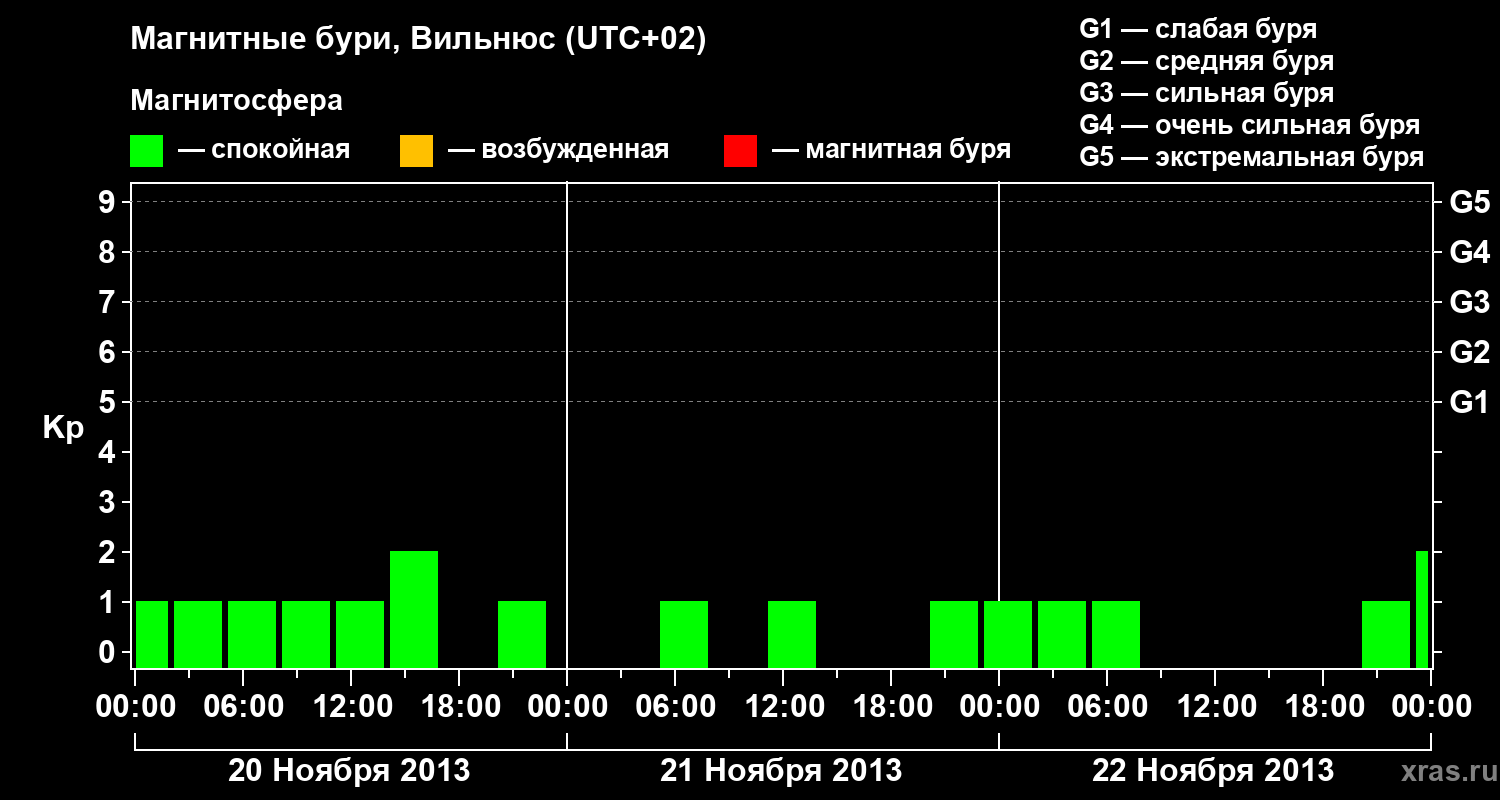Click the '18:00' label under 22 November
The image size is (1500, 800).
(1324, 706)
